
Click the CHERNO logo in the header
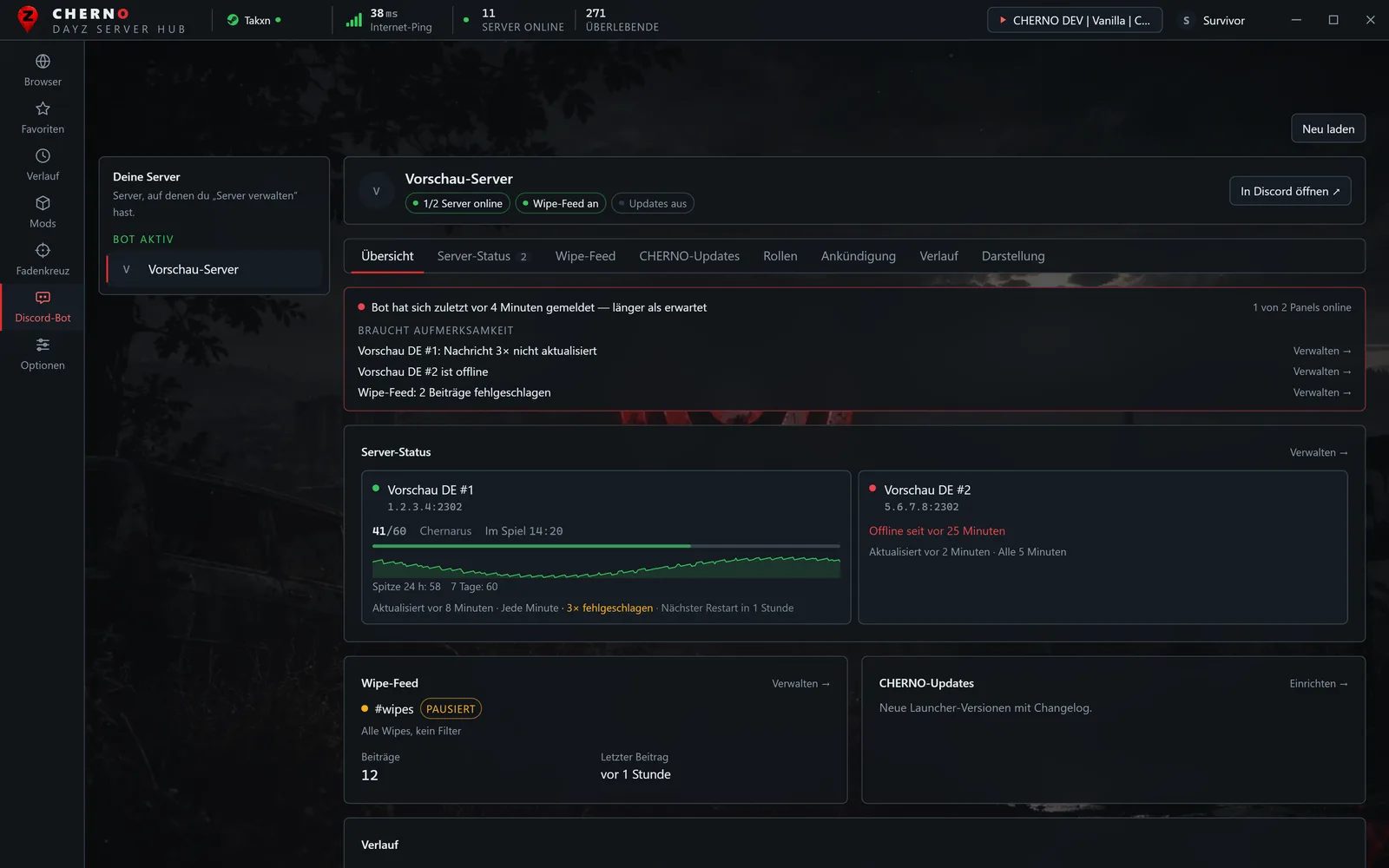[x=102, y=20]
